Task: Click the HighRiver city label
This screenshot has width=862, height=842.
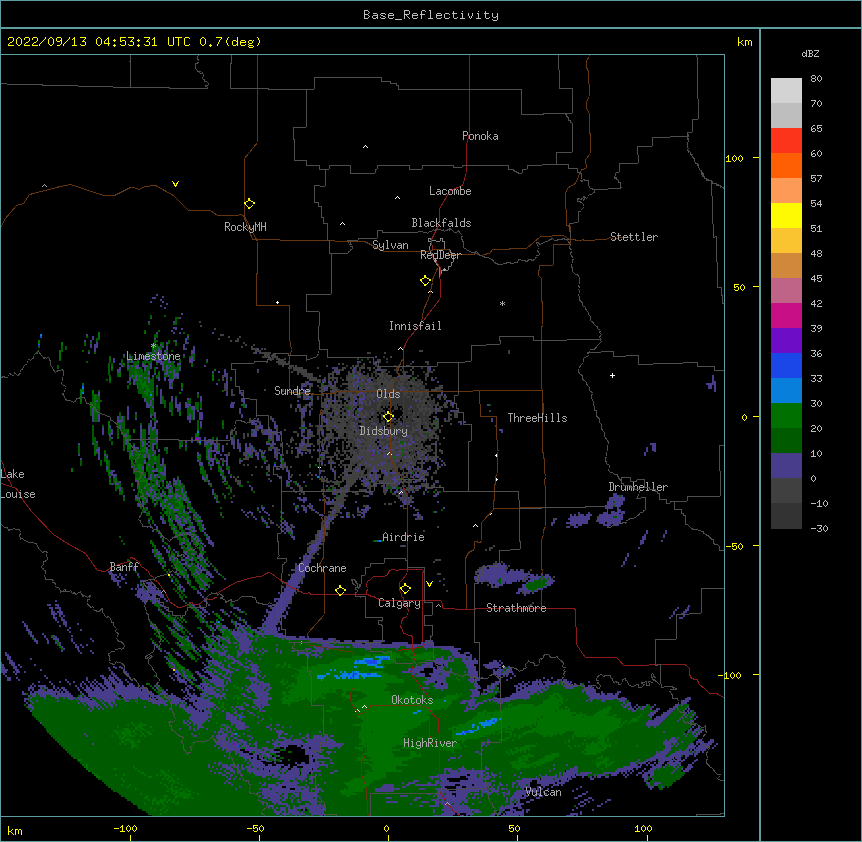Action: tap(430, 743)
